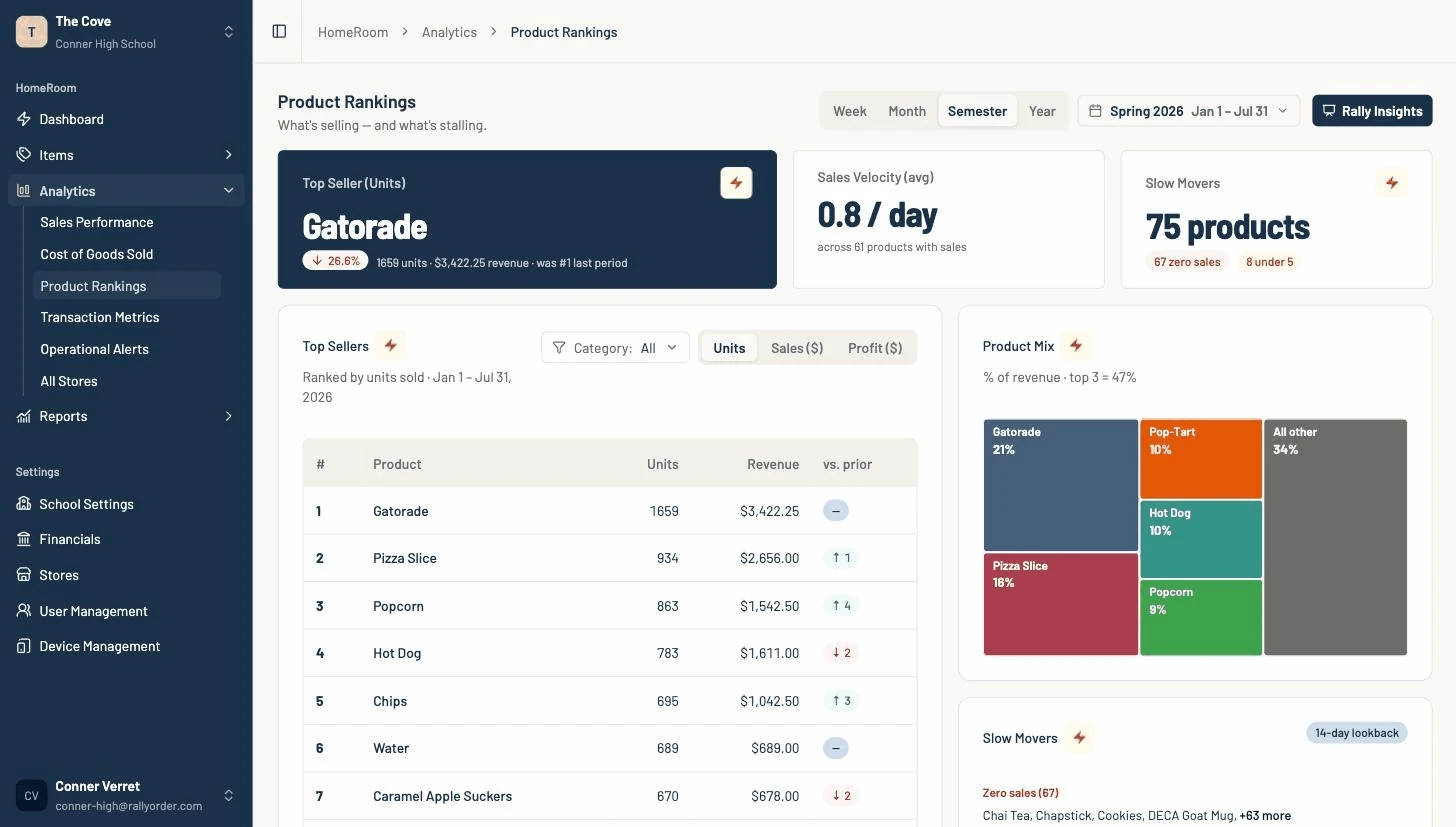
Task: Click the Device Management icon
Action: pos(24,646)
